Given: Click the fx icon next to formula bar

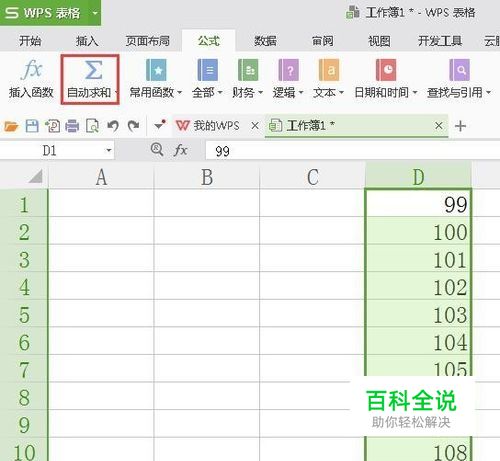Looking at the screenshot, I should point(180,150).
